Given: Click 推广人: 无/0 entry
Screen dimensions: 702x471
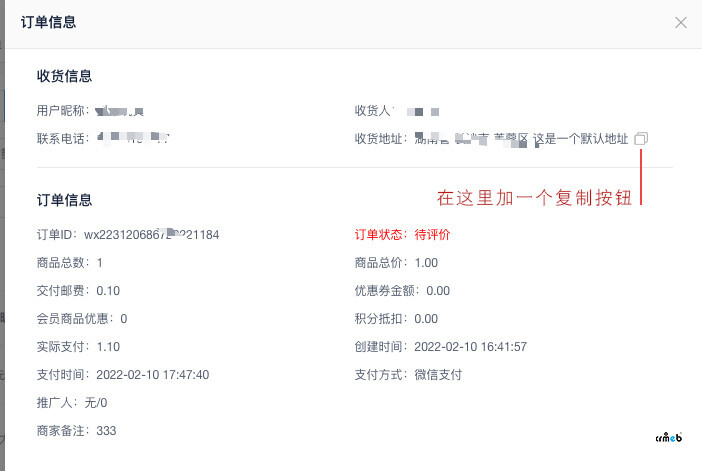Looking at the screenshot, I should [72, 402].
